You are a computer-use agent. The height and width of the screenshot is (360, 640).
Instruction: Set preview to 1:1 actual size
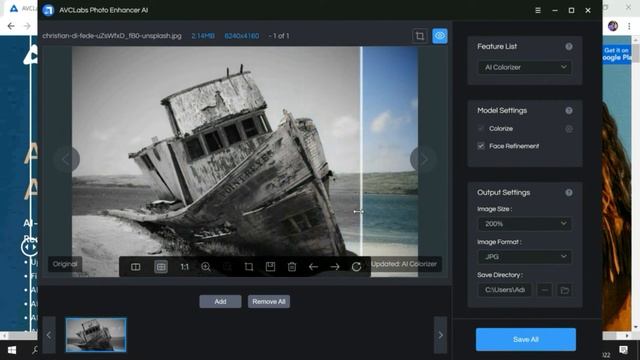coord(184,267)
